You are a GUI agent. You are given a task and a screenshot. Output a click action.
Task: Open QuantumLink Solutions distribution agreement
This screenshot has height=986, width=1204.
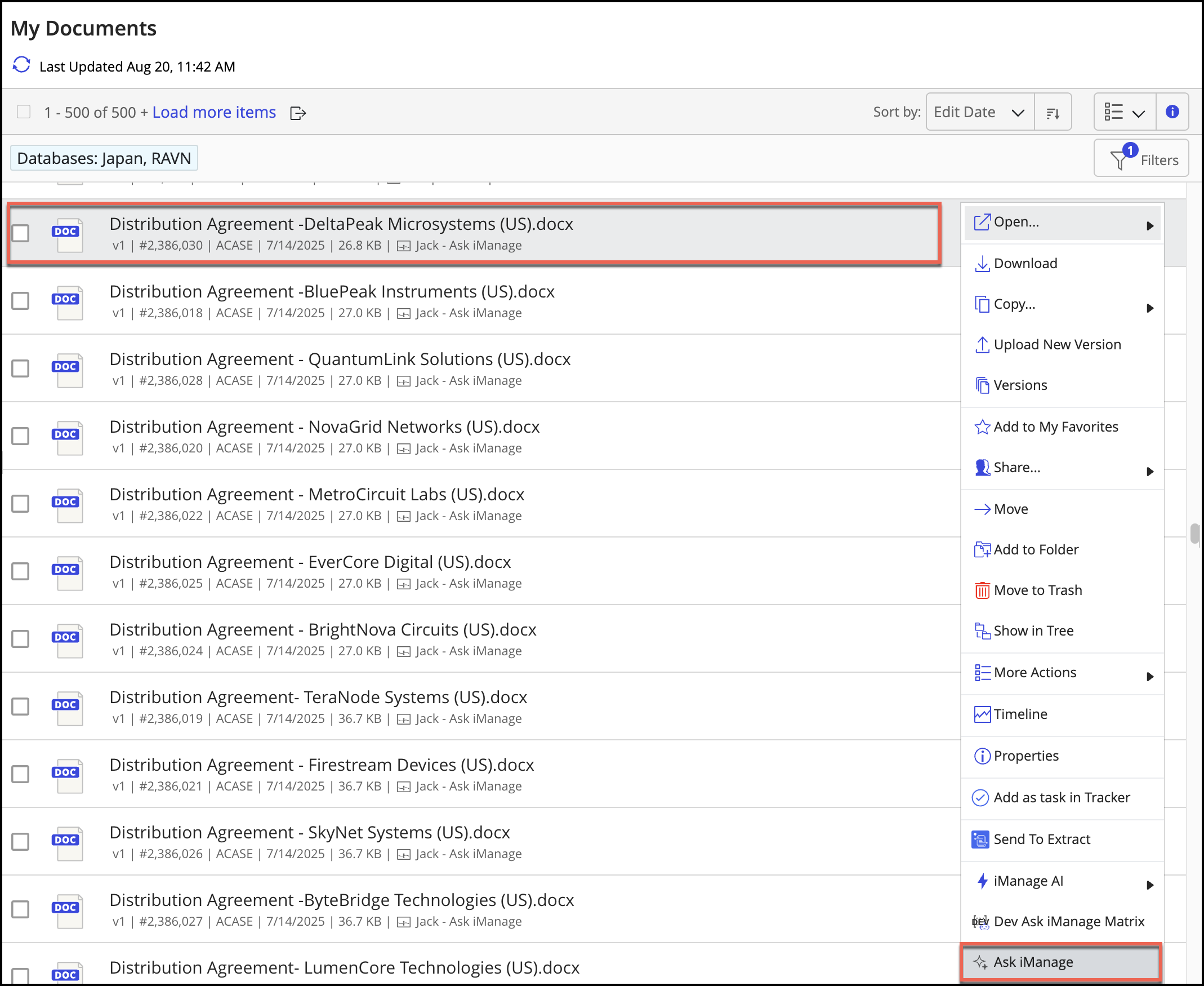click(340, 359)
